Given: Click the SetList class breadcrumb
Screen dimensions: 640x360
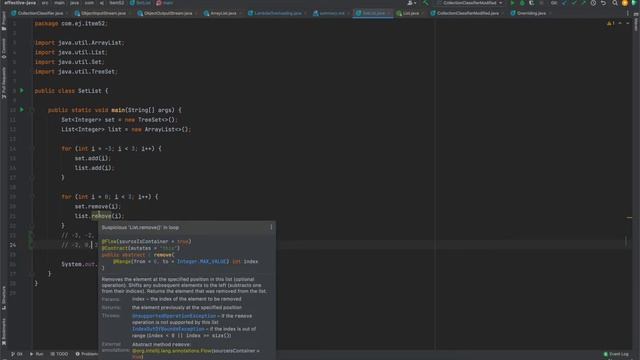Looking at the screenshot, I should click(140, 3).
